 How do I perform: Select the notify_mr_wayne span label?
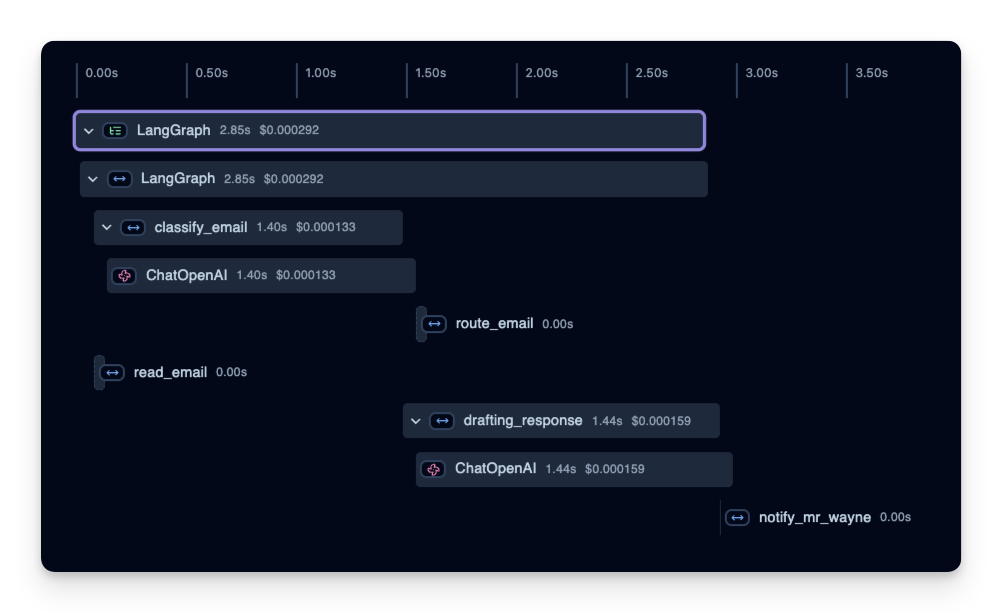coord(814,518)
